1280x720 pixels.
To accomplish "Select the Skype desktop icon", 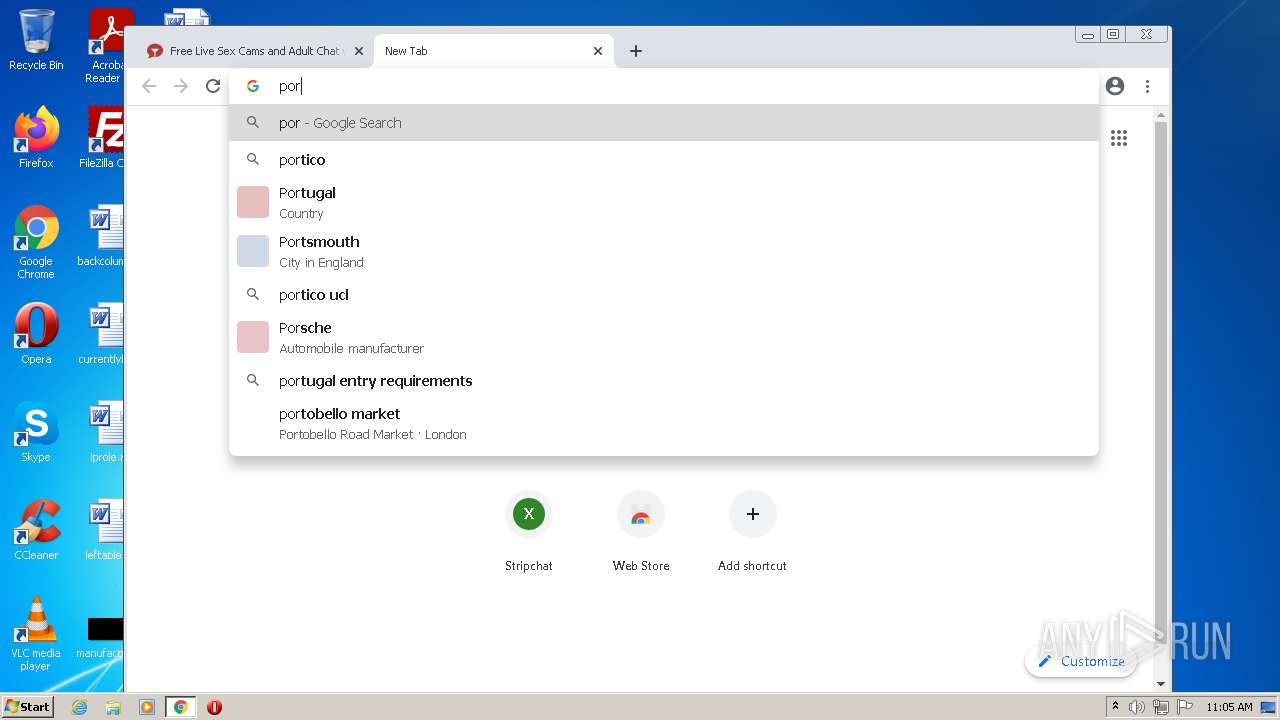I will click(x=36, y=432).
